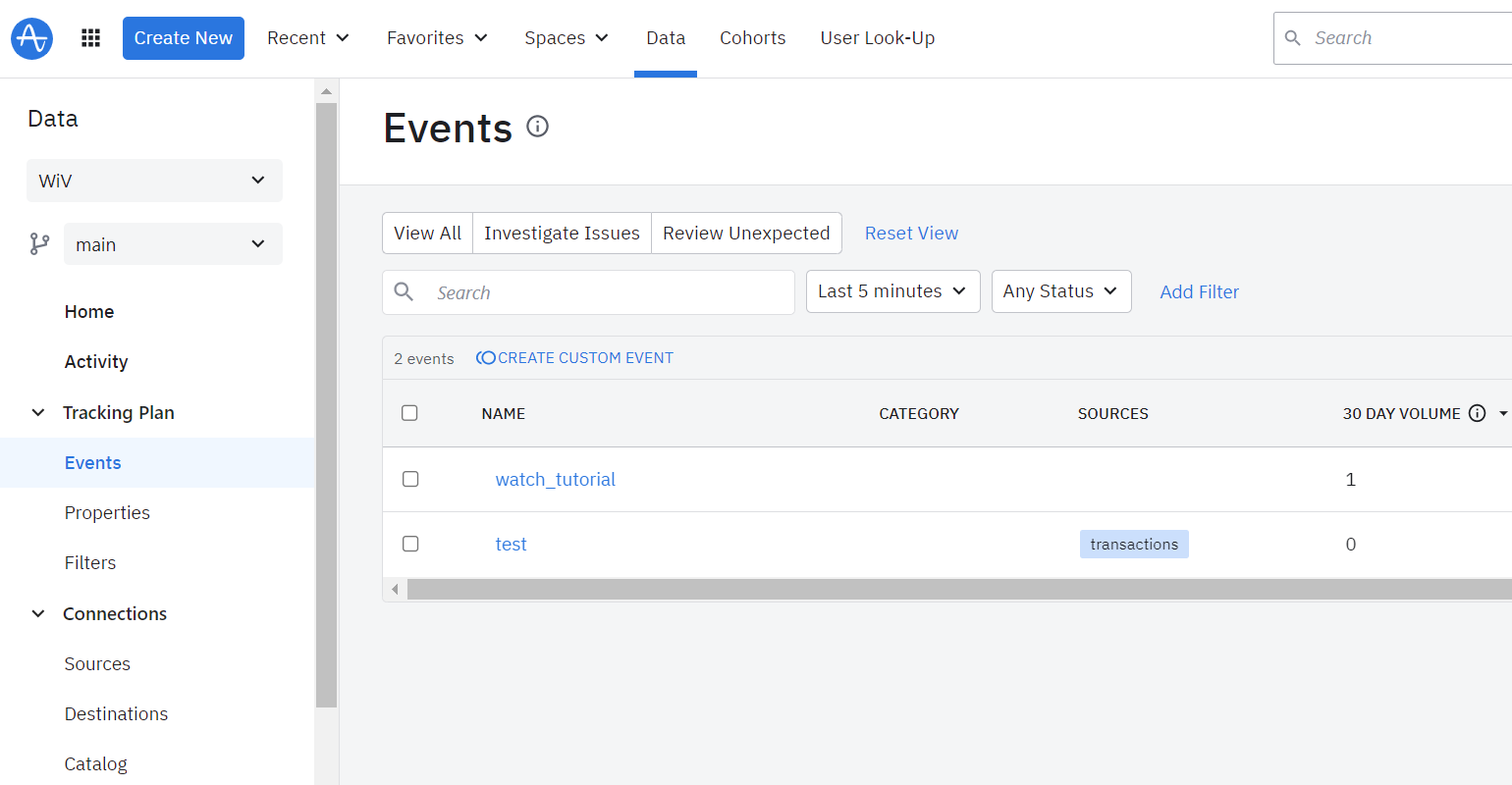Open Destinations under Connections
This screenshot has width=1512, height=785.
pyautogui.click(x=116, y=714)
